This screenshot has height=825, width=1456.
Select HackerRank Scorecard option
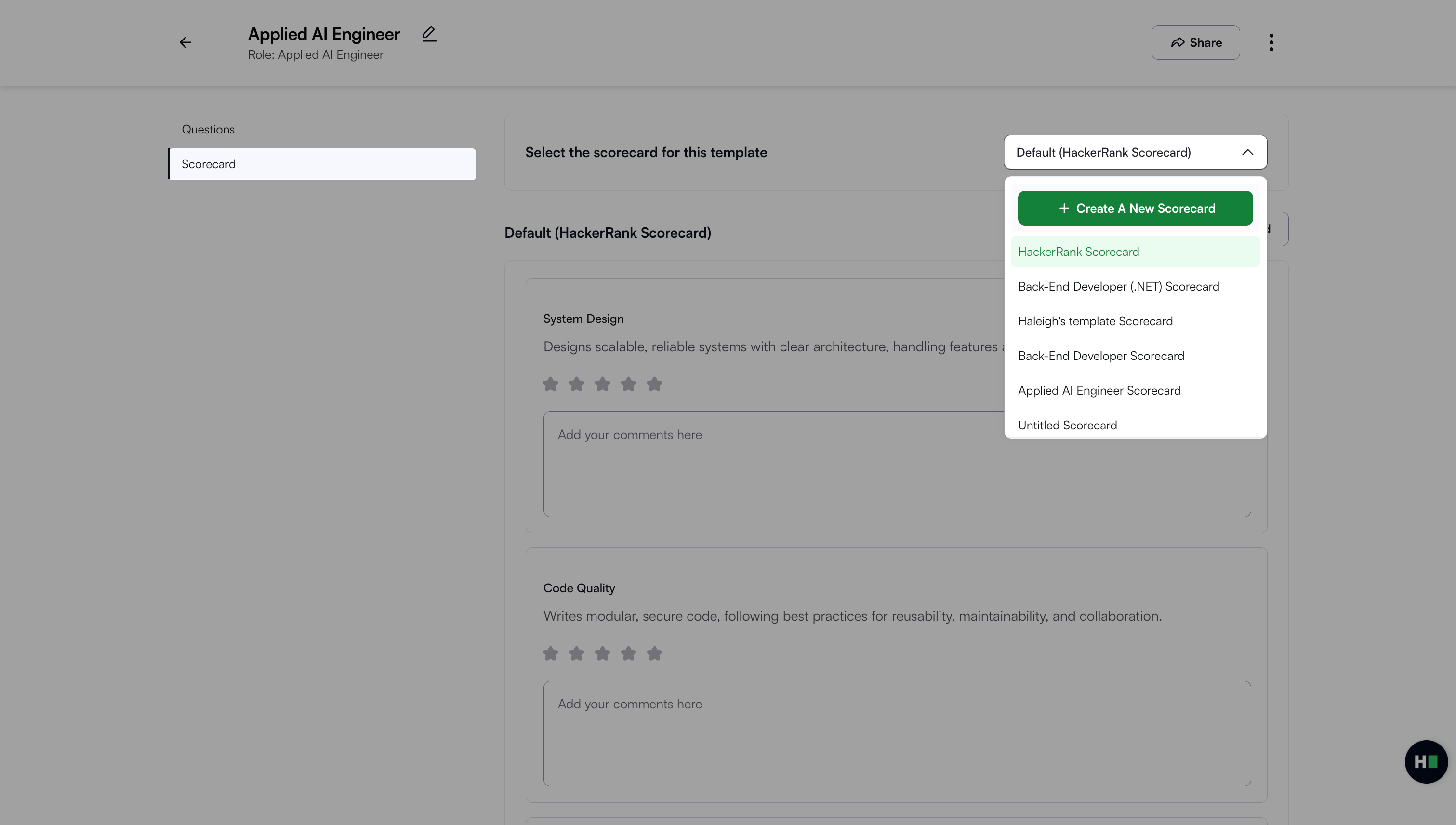1078,252
